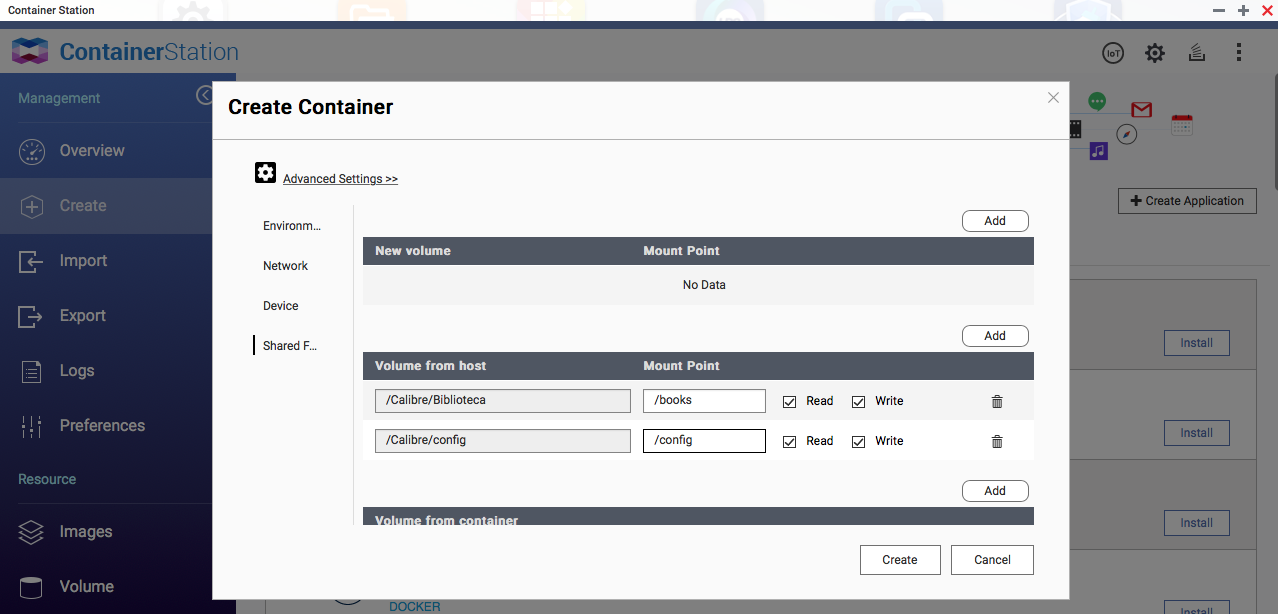Open the IoT icon in header
1278x614 pixels.
click(x=1113, y=53)
